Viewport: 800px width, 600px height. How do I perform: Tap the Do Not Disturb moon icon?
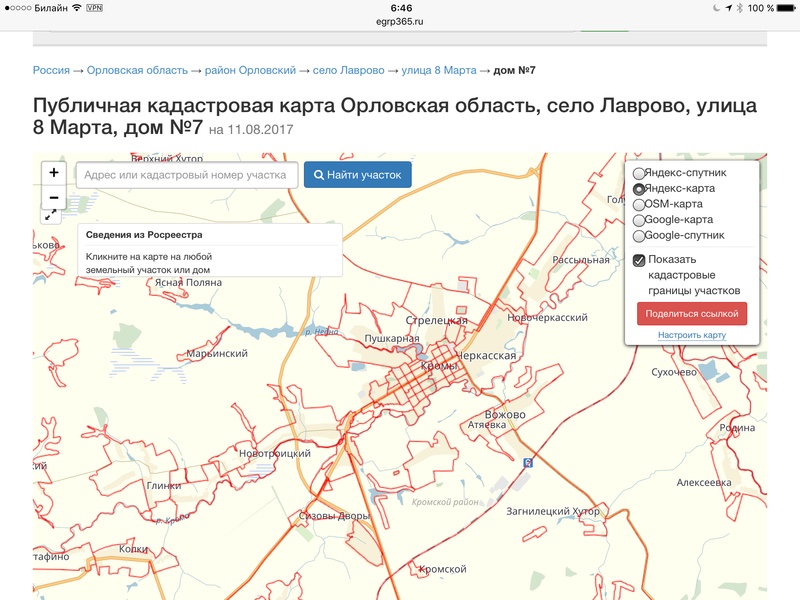click(716, 8)
